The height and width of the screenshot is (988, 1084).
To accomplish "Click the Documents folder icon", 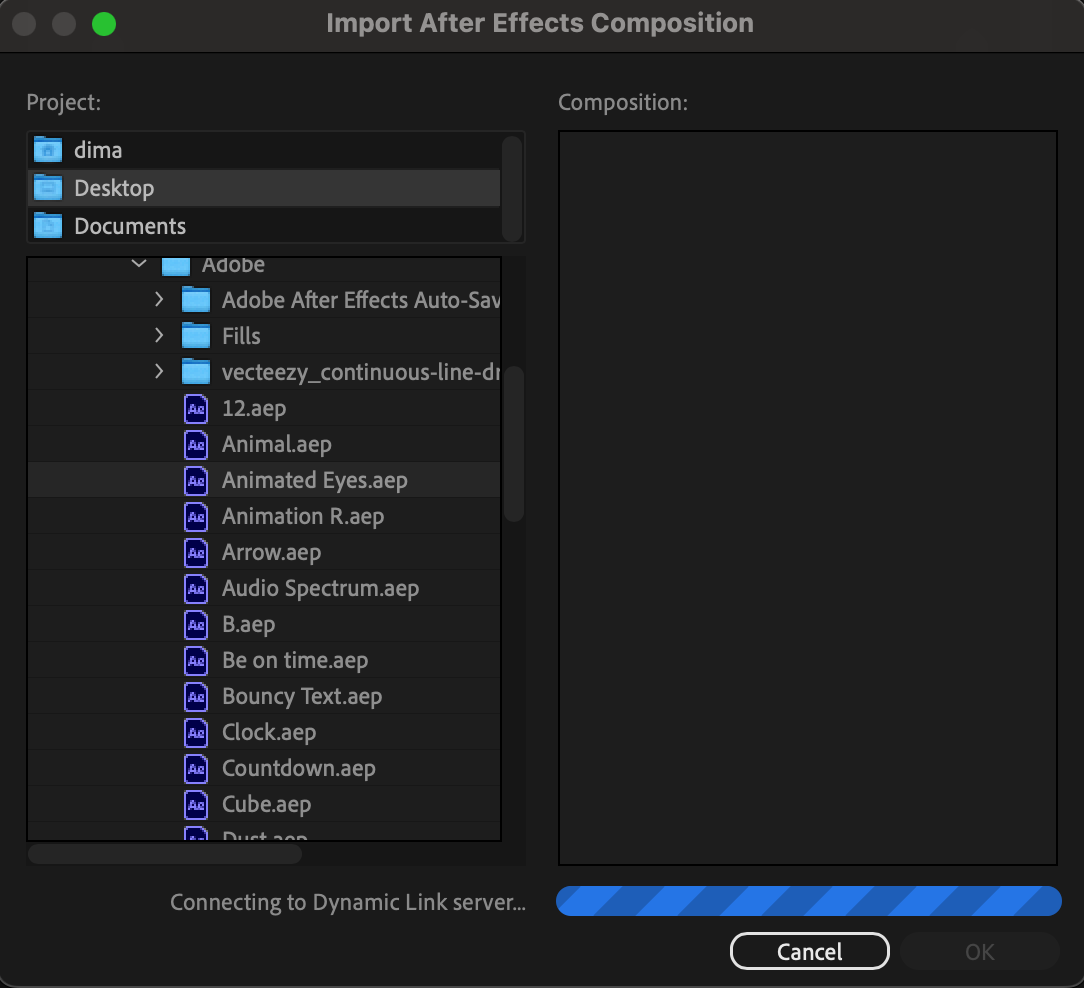I will [x=48, y=225].
